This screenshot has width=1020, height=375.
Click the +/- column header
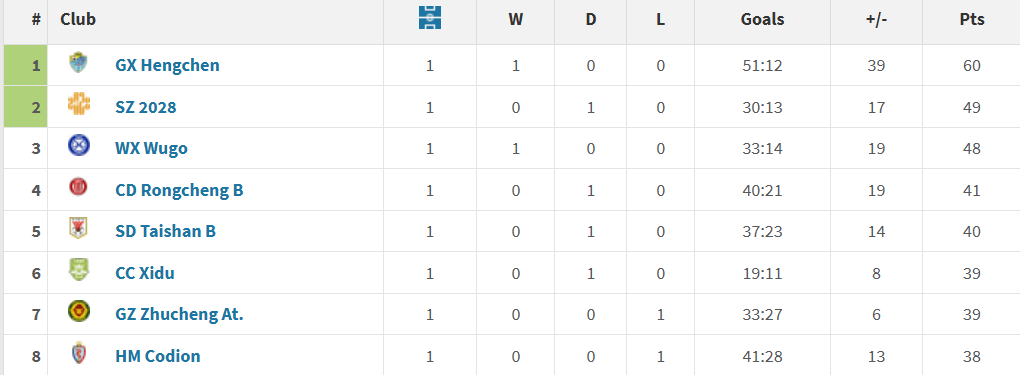pyautogui.click(x=876, y=20)
